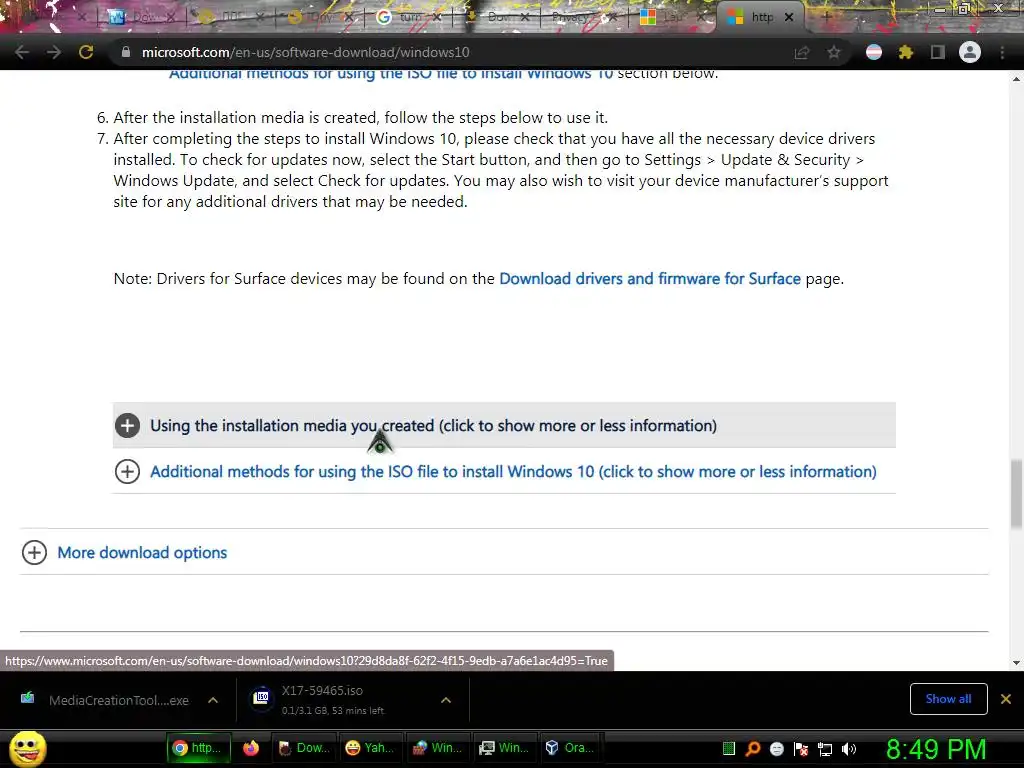
Task: Share this page using the share icon
Action: click(x=801, y=52)
